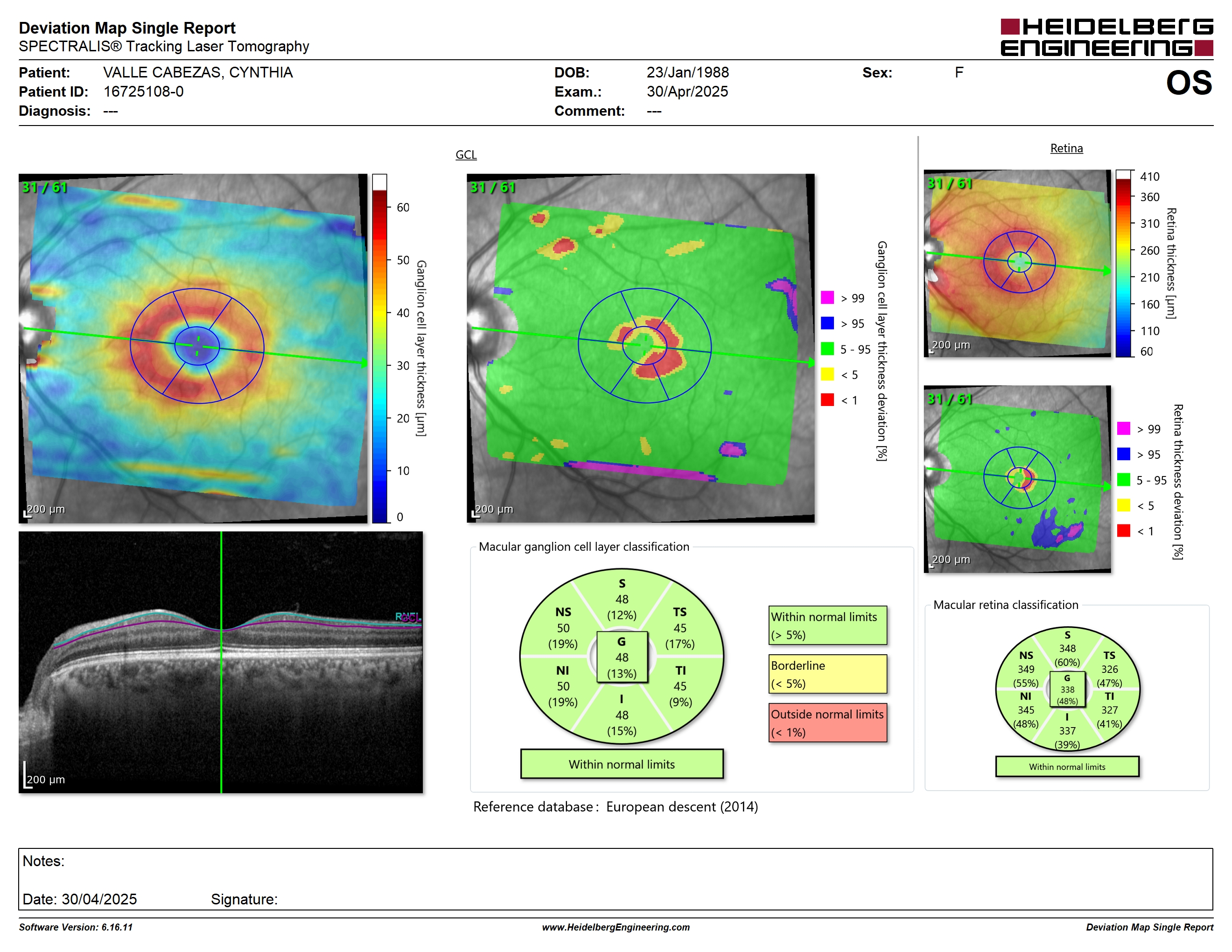This screenshot has height=952, width=1232.
Task: Click the OS eye indicator
Action: (x=1189, y=83)
